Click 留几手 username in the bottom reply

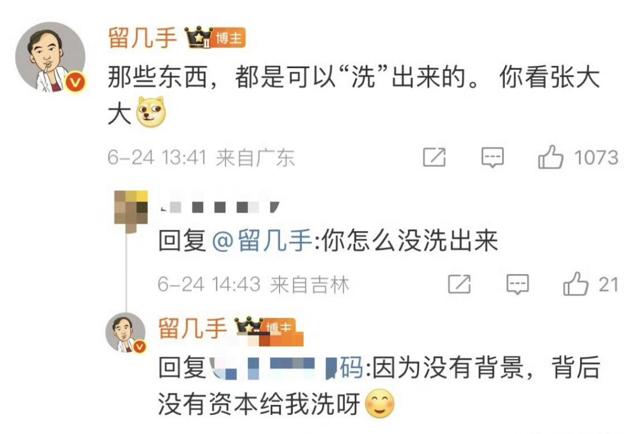coord(193,328)
